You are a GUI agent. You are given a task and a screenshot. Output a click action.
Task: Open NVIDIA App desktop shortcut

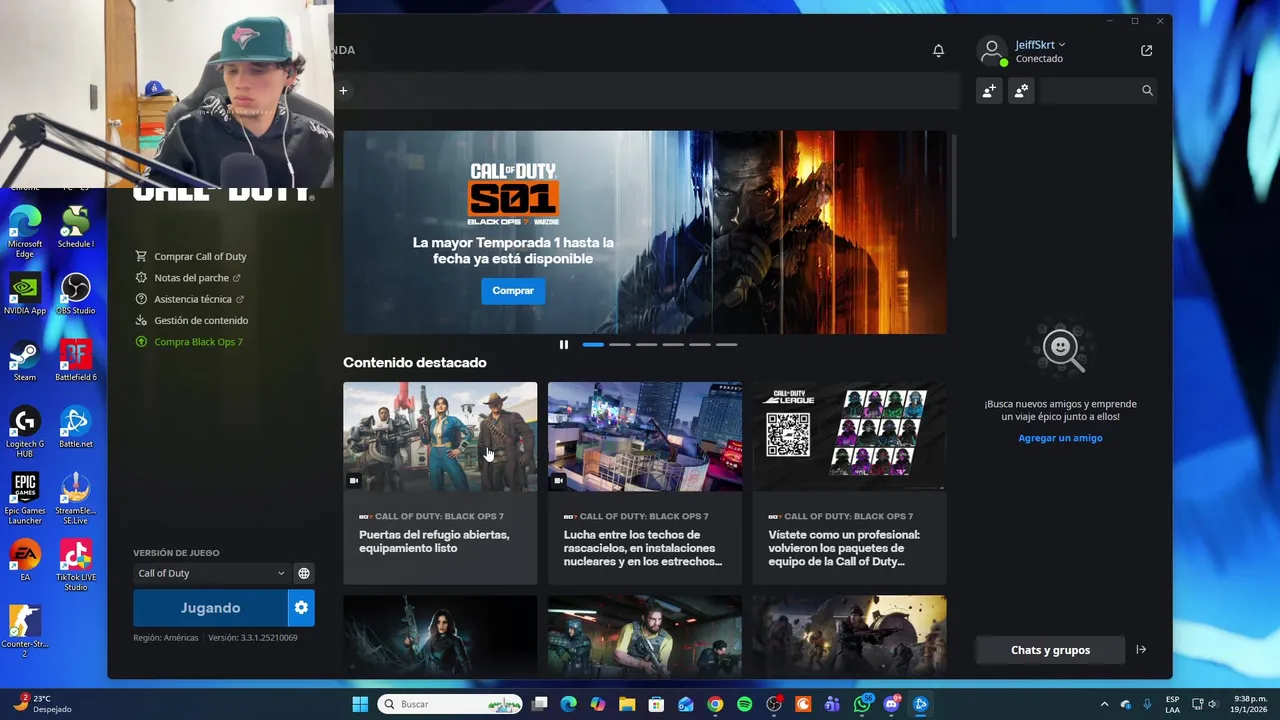click(25, 295)
